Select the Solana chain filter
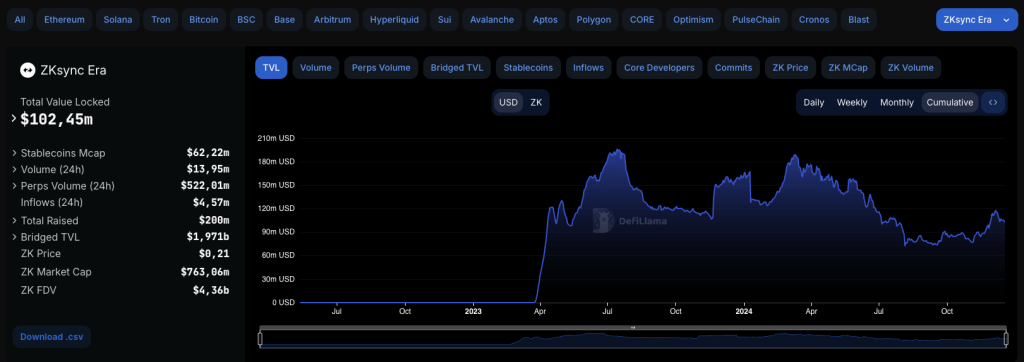This screenshot has height=362, width=1024. [x=117, y=20]
